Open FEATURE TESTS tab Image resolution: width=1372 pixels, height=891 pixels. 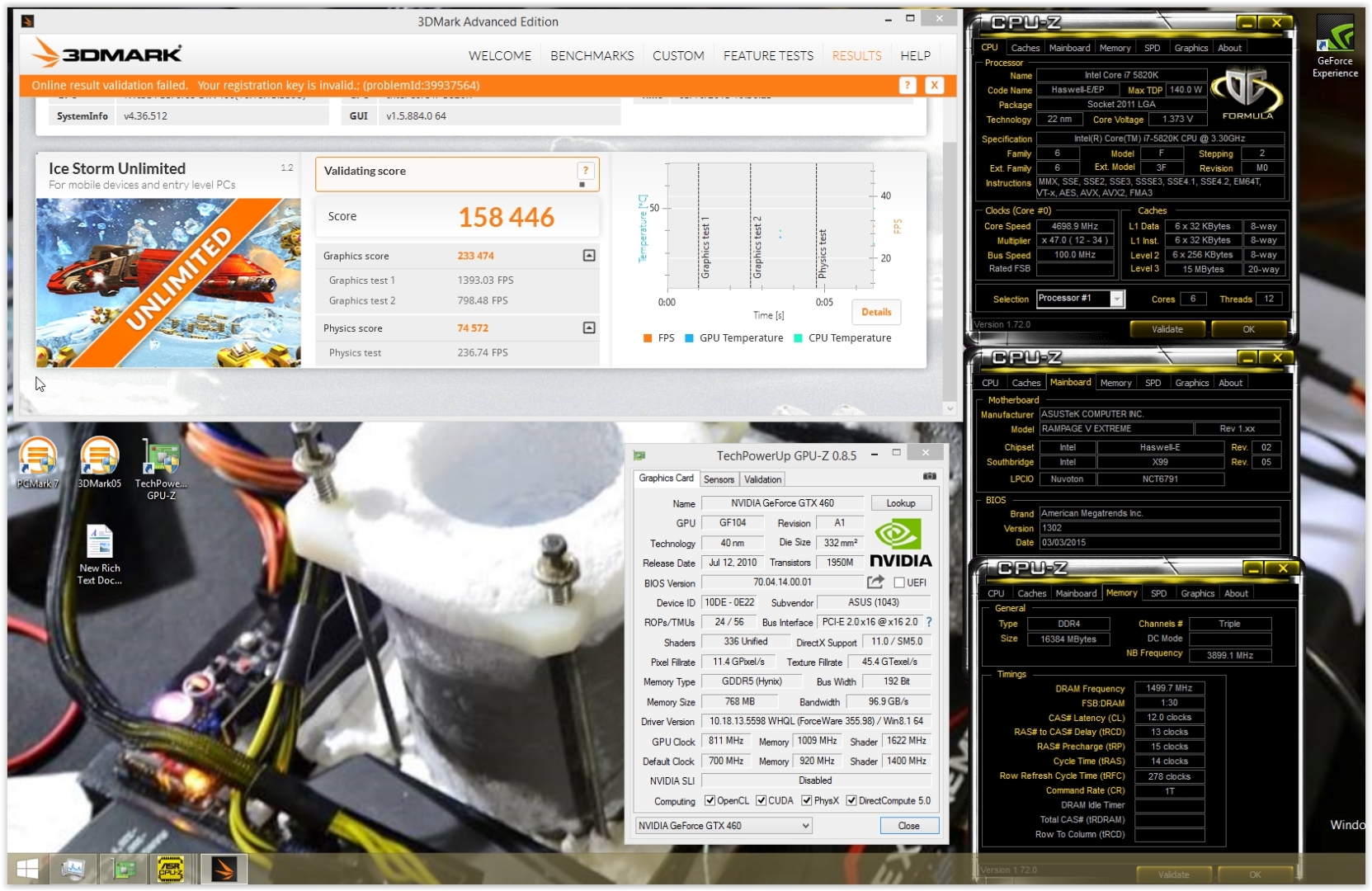click(768, 55)
